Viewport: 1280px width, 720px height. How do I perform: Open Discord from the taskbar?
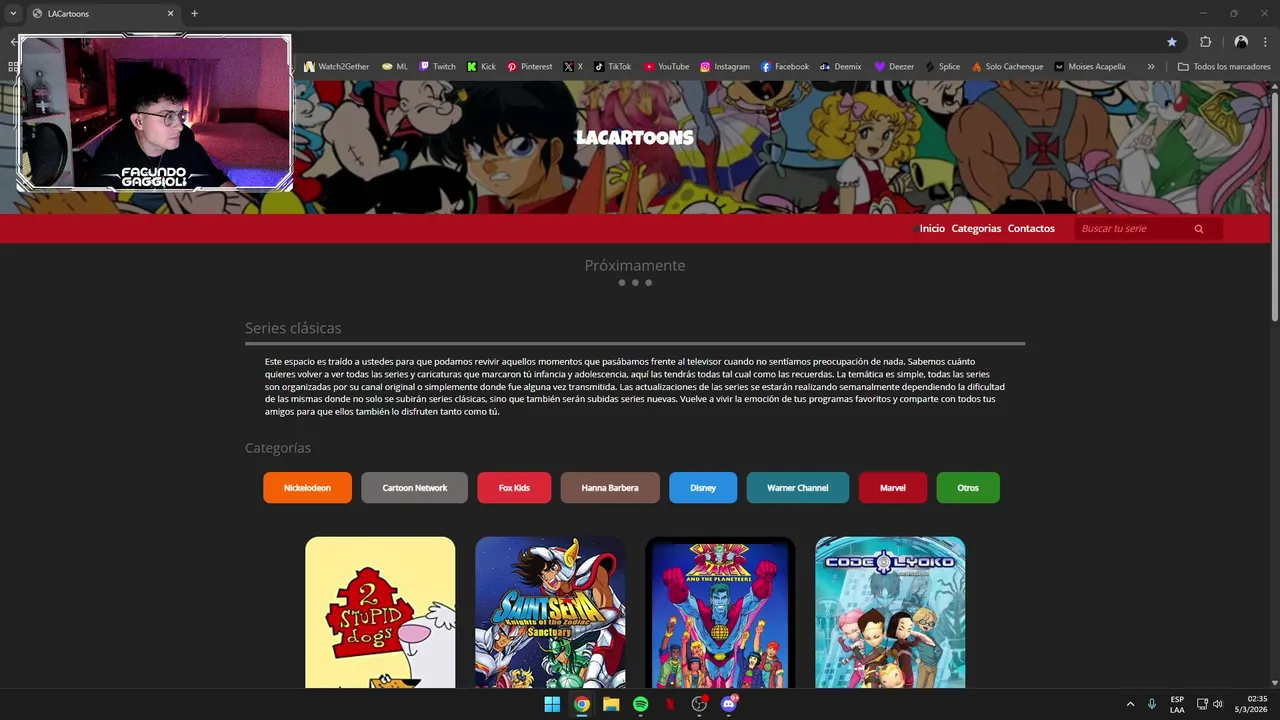point(729,704)
